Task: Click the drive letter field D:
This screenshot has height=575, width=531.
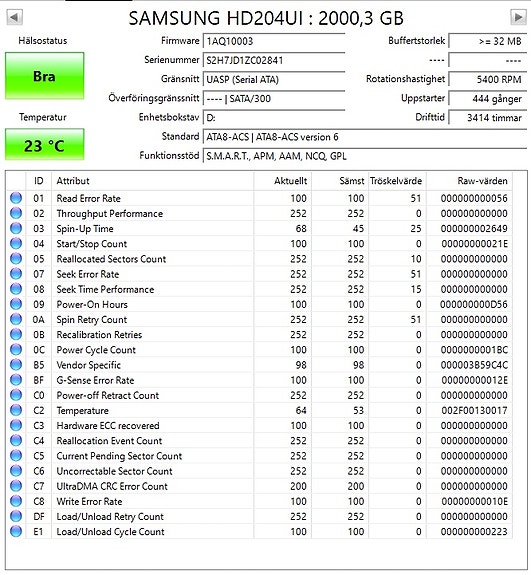Action: coord(274,117)
